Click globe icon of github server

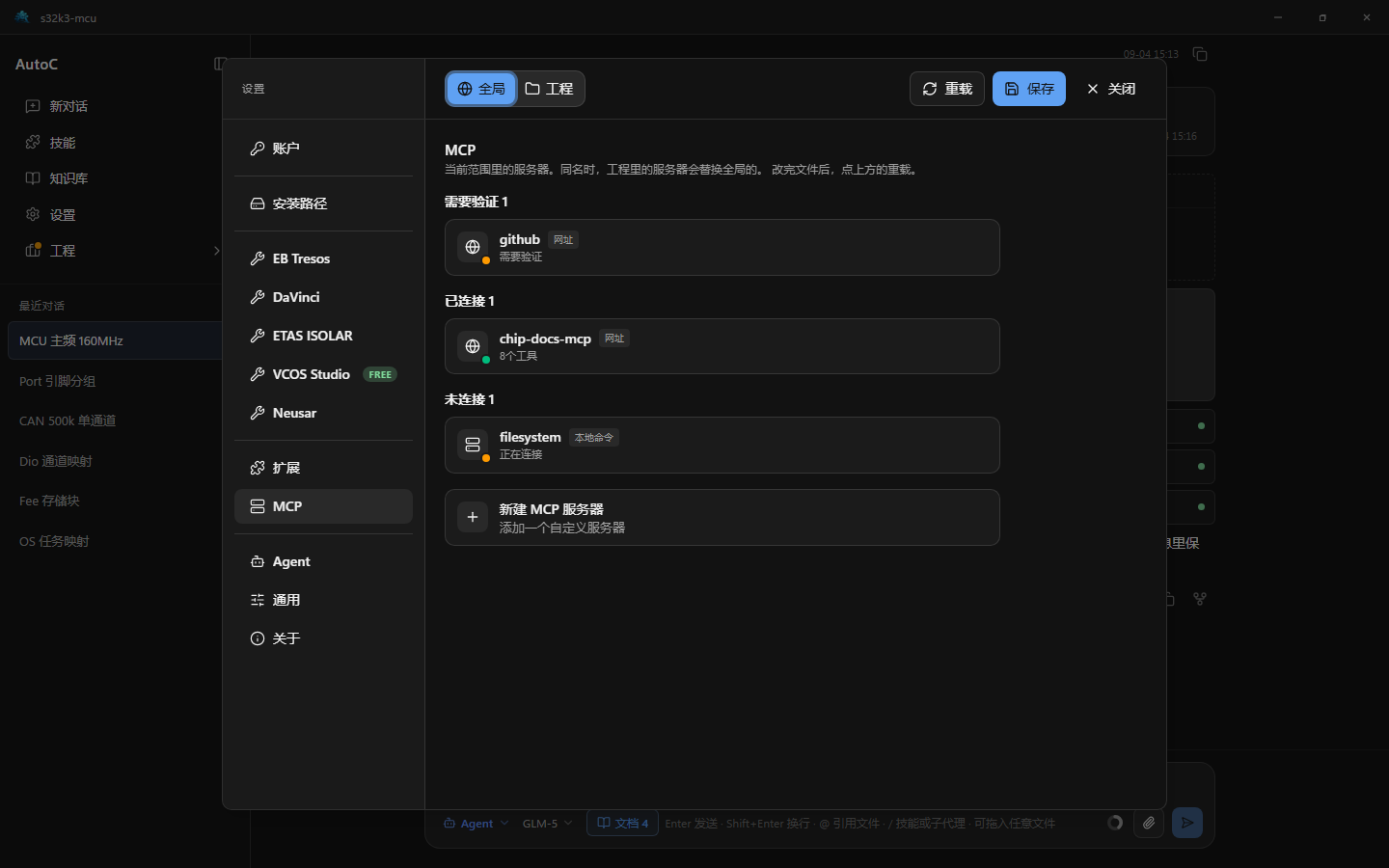pyautogui.click(x=473, y=247)
